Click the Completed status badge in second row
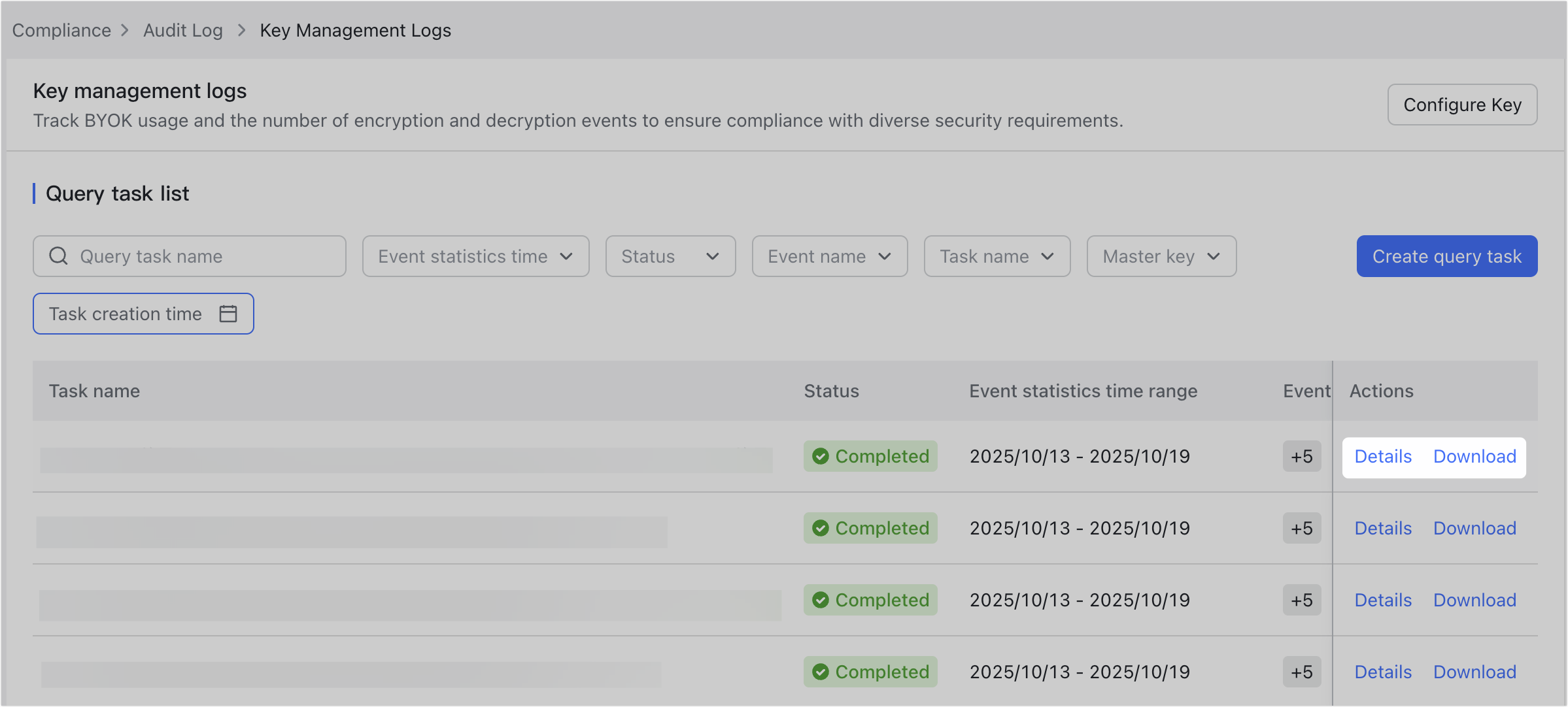The width and height of the screenshot is (1568, 707). coord(870,528)
